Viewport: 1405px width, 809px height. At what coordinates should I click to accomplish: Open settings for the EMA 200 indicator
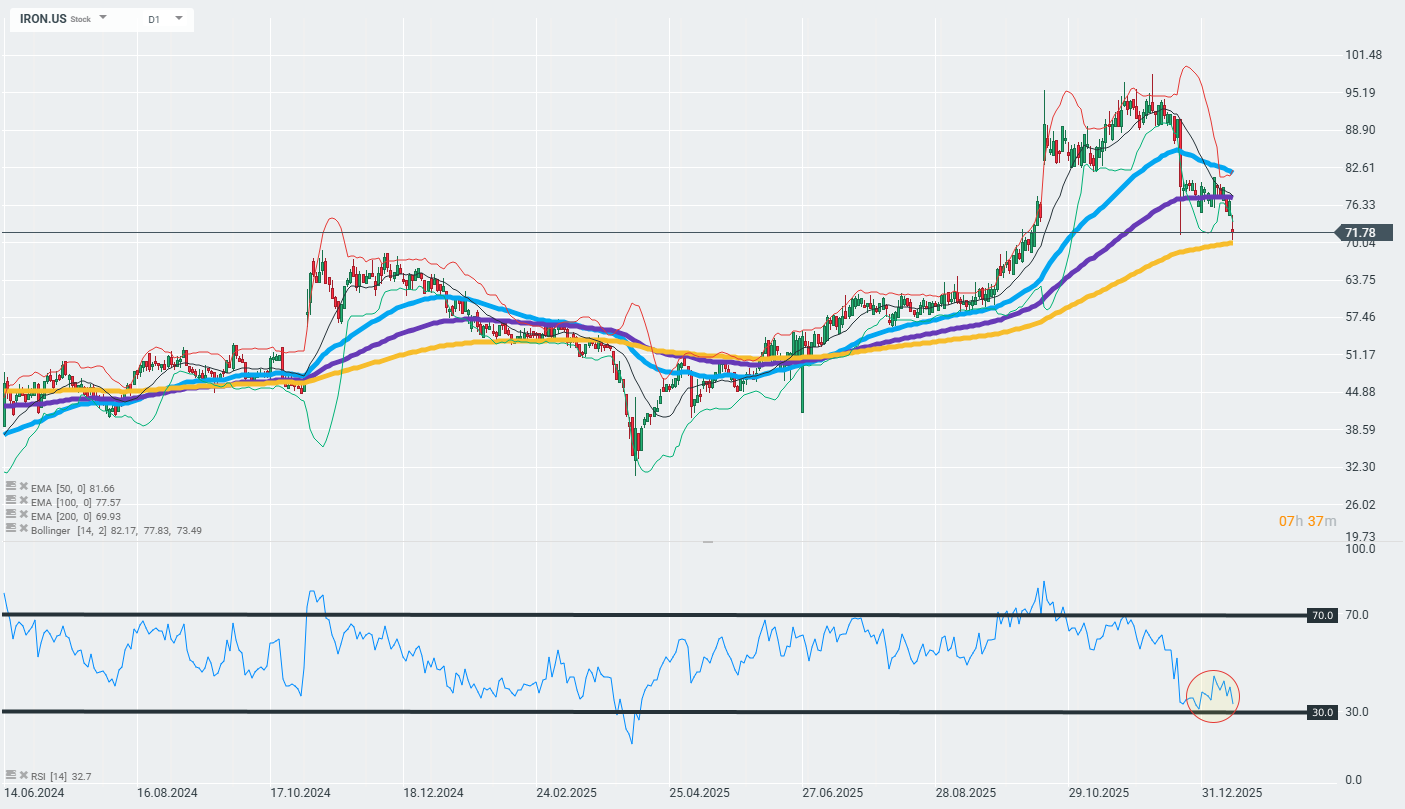point(10,515)
